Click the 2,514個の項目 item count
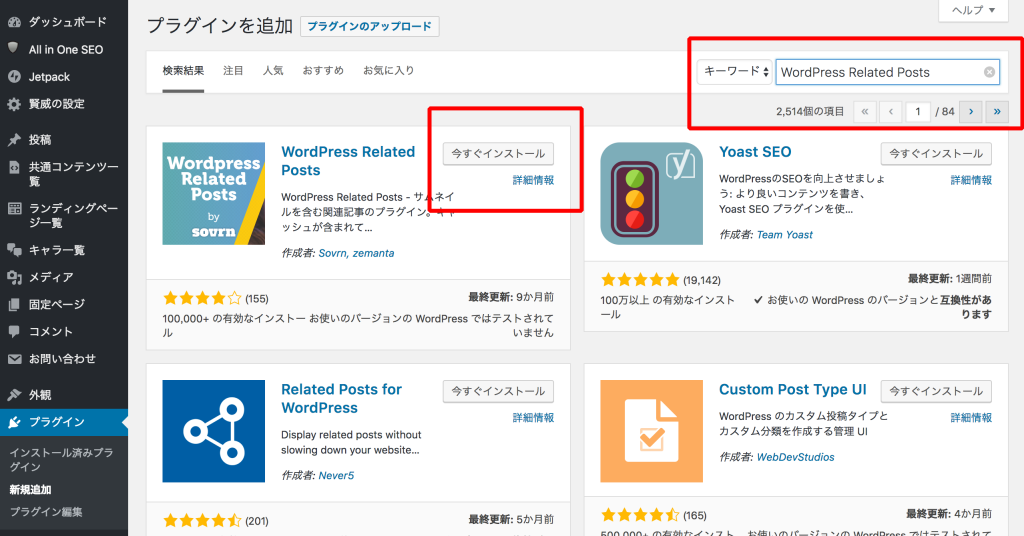The width and height of the screenshot is (1024, 536). pyautogui.click(x=810, y=112)
